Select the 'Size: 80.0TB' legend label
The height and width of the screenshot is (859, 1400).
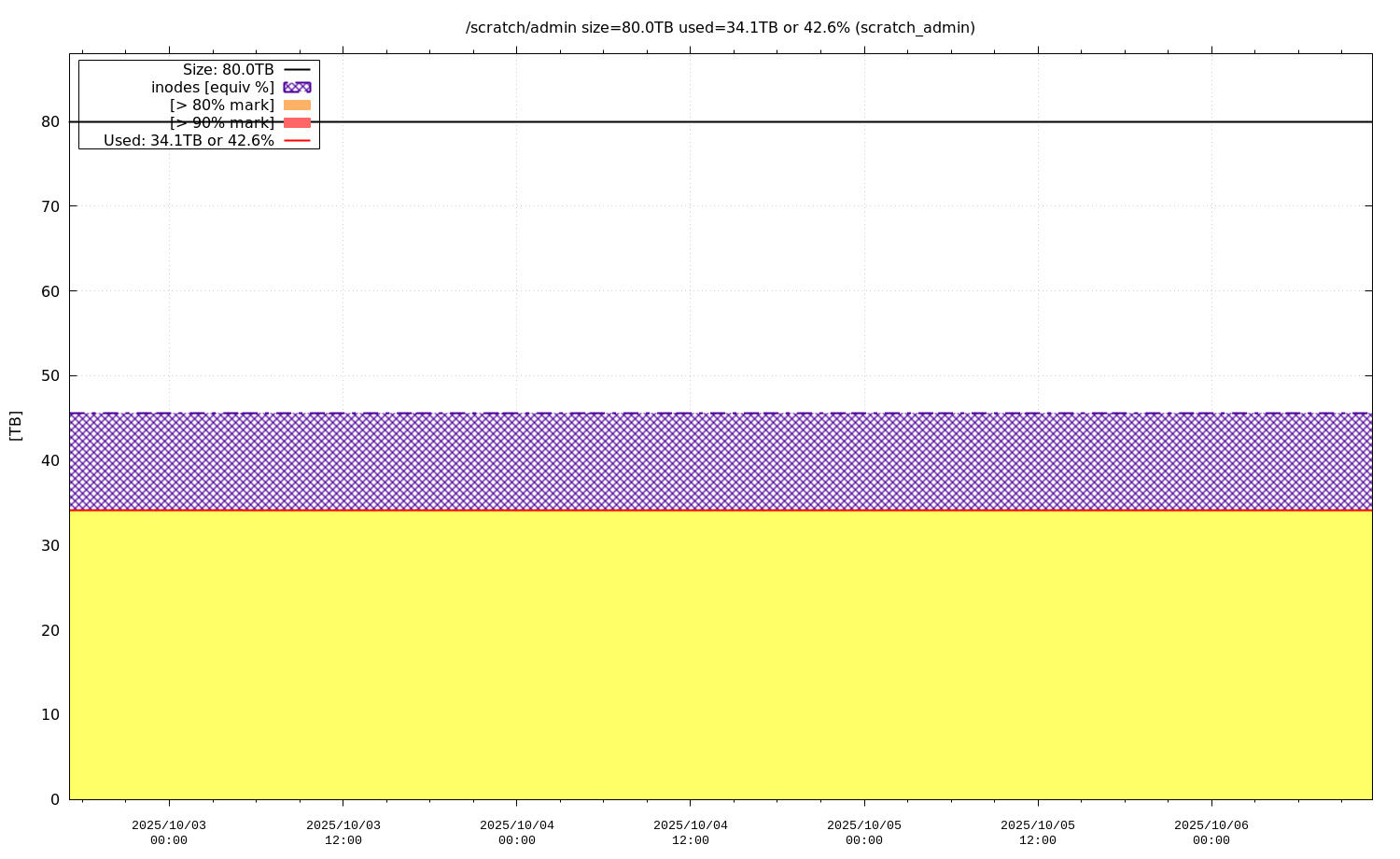pos(229,69)
